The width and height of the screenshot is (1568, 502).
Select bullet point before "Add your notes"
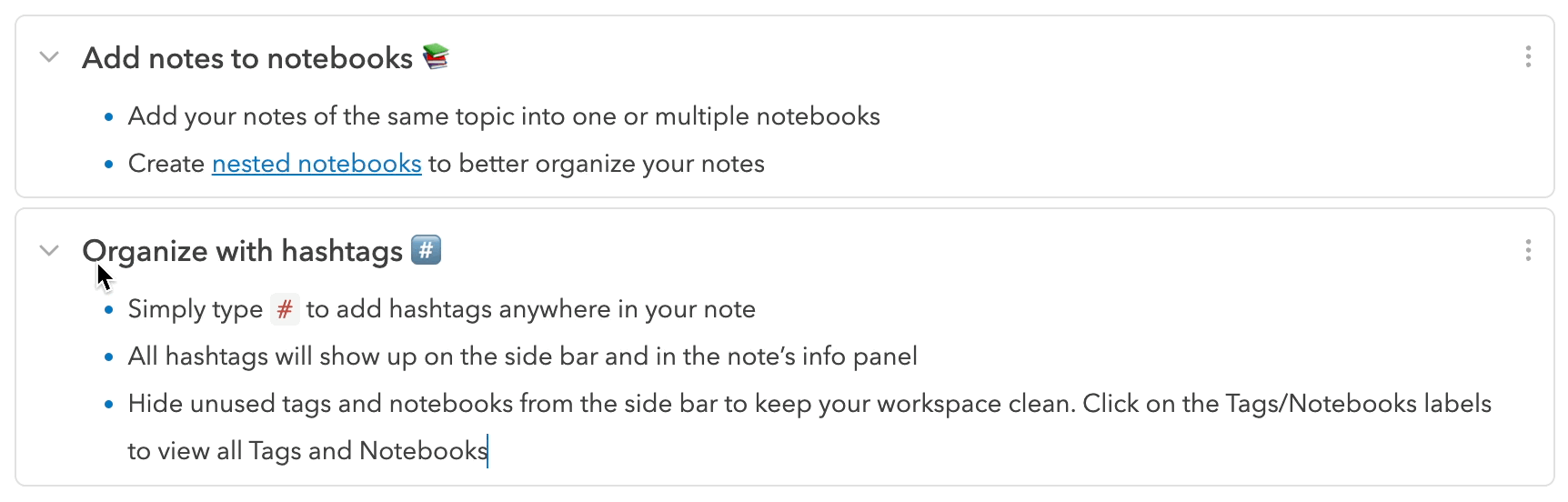point(109,117)
